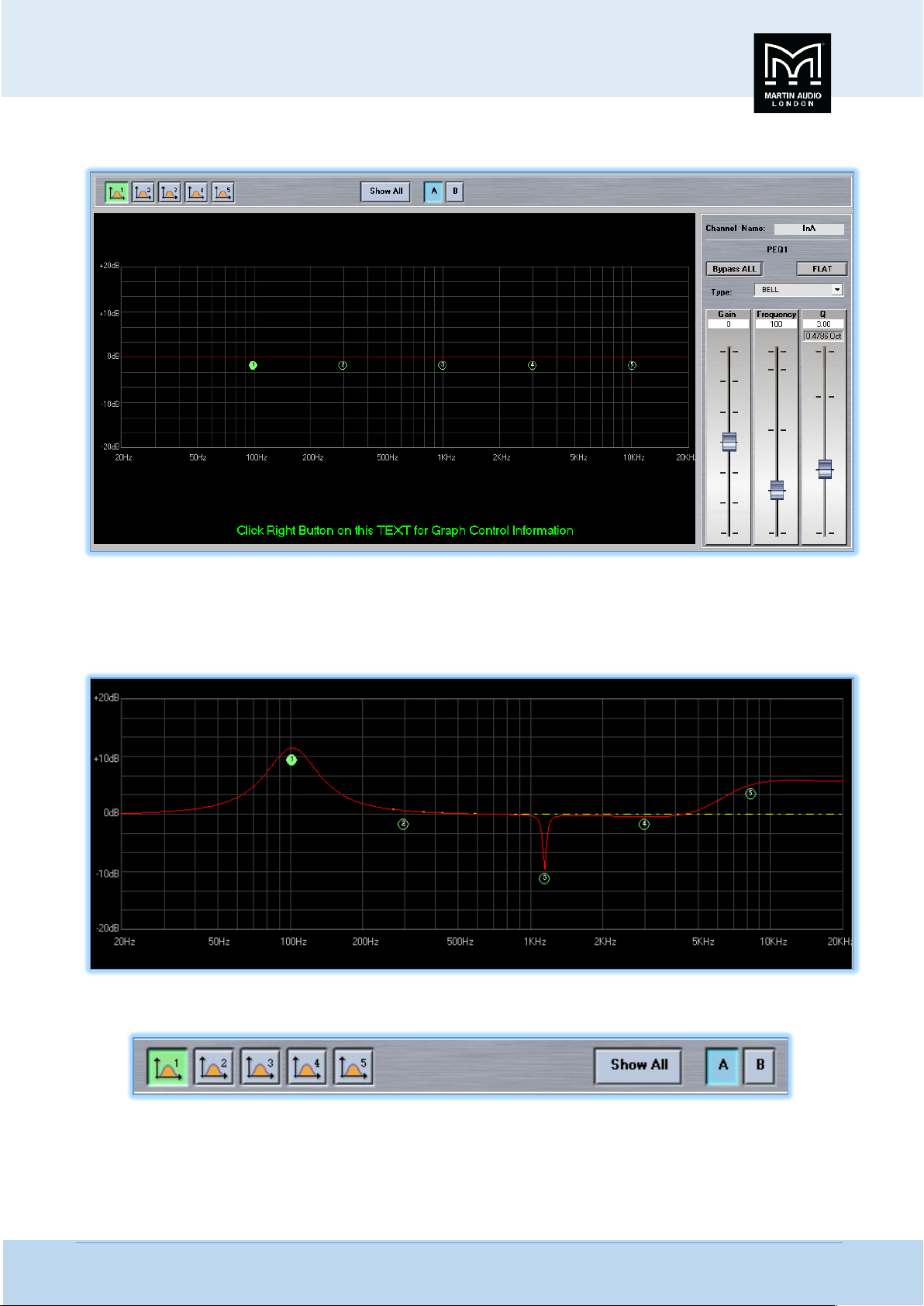Click the green Graph Control Information text
The width and height of the screenshot is (924, 1306).
(x=405, y=530)
